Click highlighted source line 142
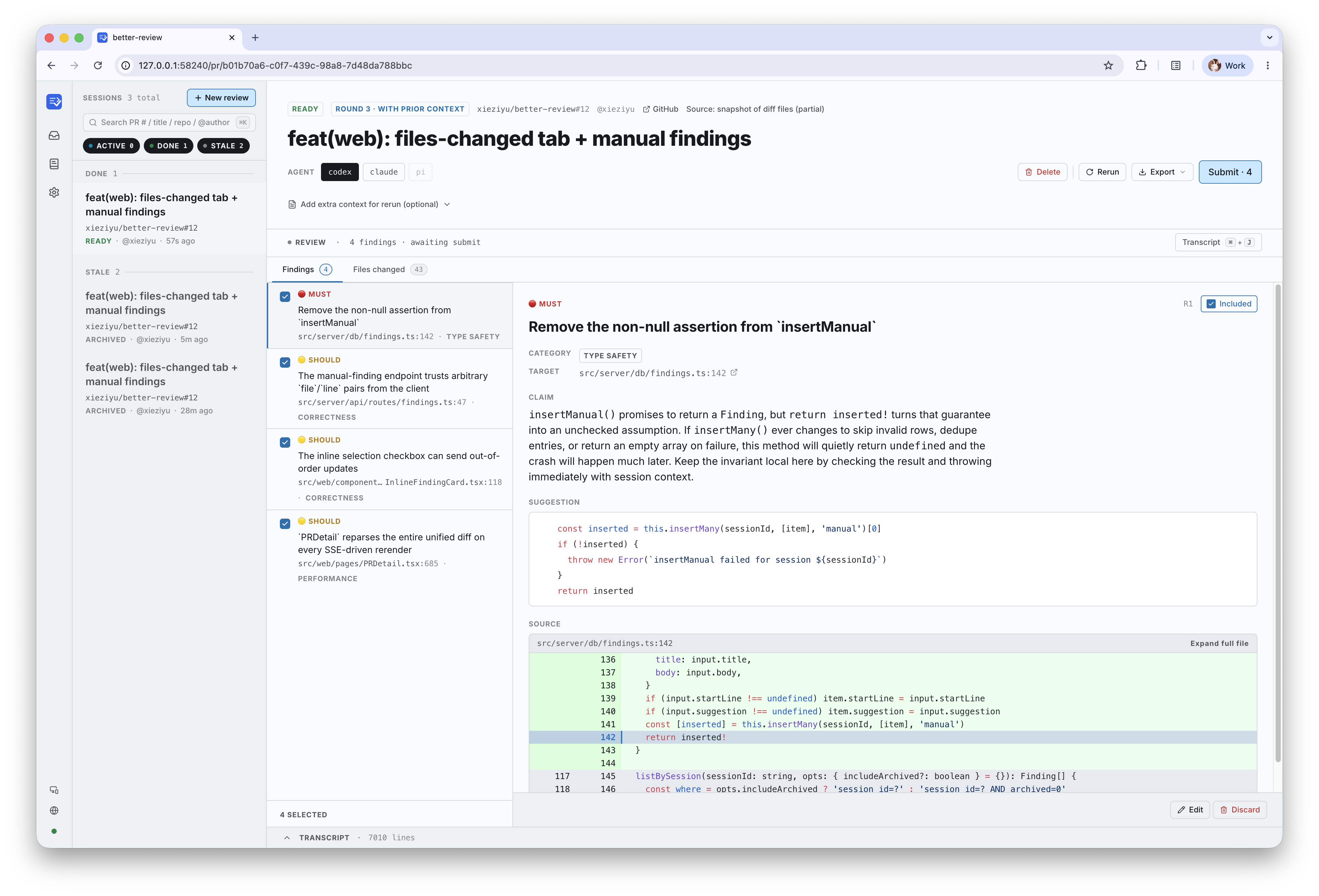The width and height of the screenshot is (1319, 896). coord(893,737)
